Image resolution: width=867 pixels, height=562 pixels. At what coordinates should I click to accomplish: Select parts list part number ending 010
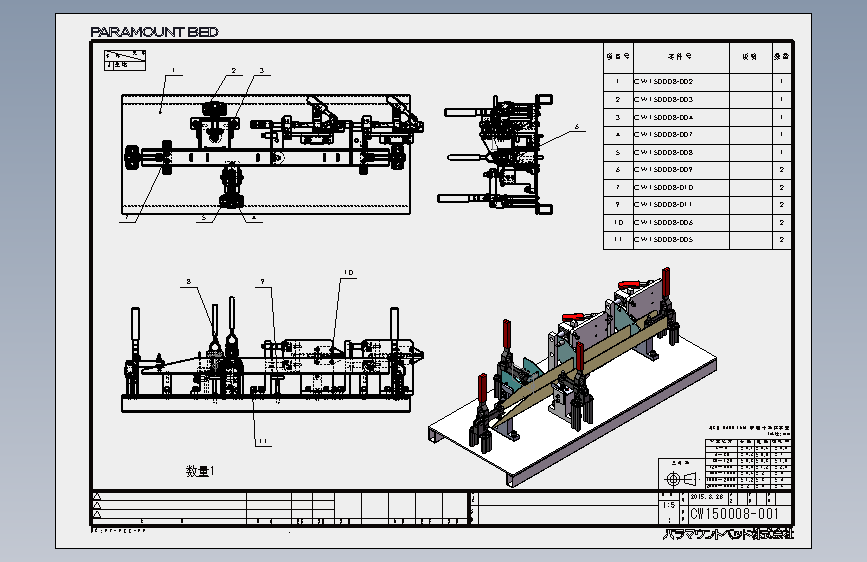point(664,188)
